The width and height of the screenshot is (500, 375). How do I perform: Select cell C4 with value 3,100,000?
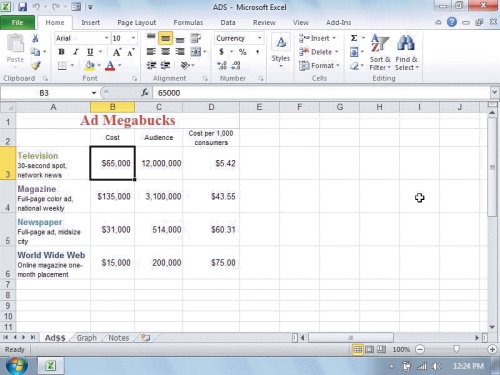coord(159,196)
